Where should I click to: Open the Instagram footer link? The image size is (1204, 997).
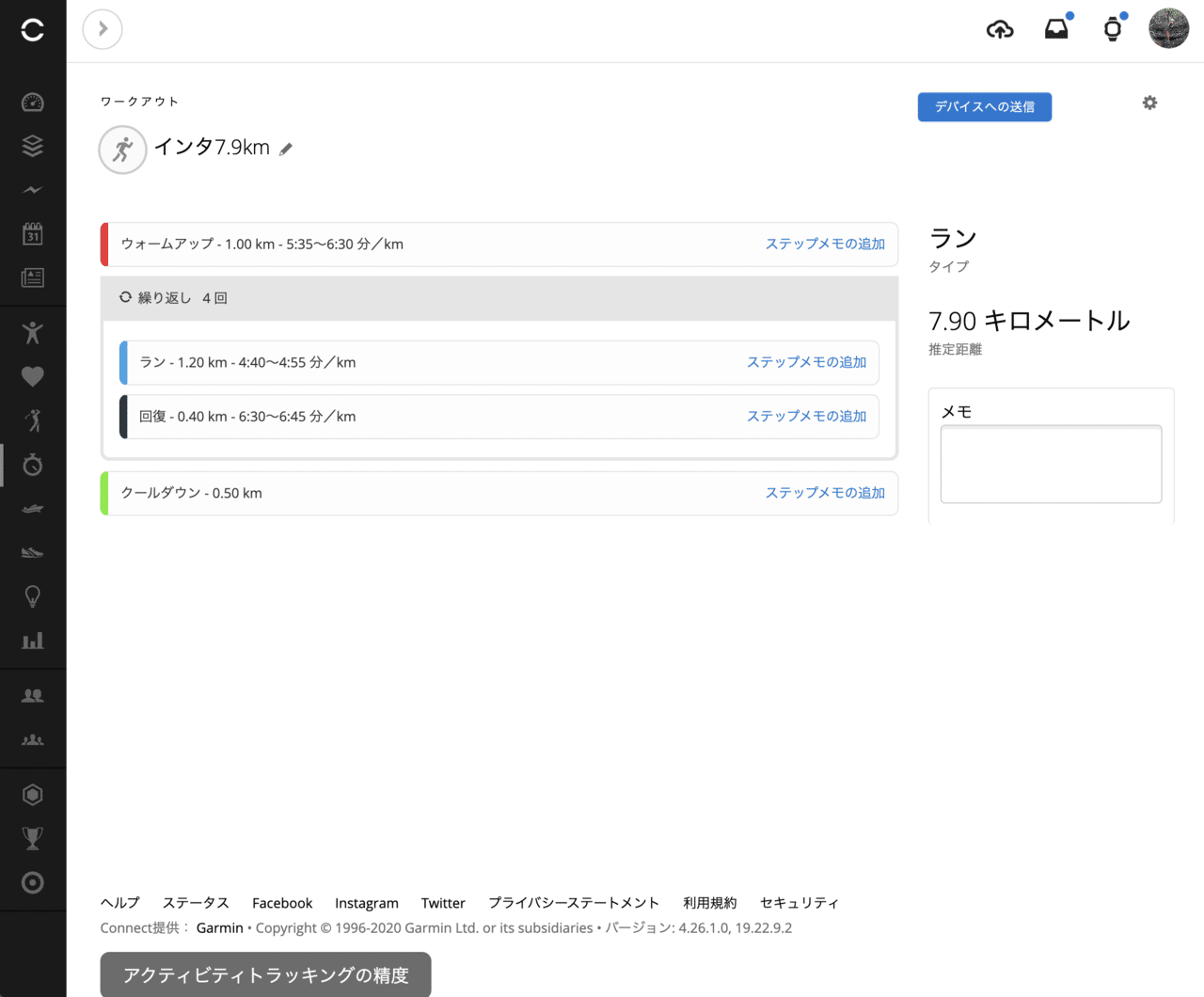click(367, 903)
